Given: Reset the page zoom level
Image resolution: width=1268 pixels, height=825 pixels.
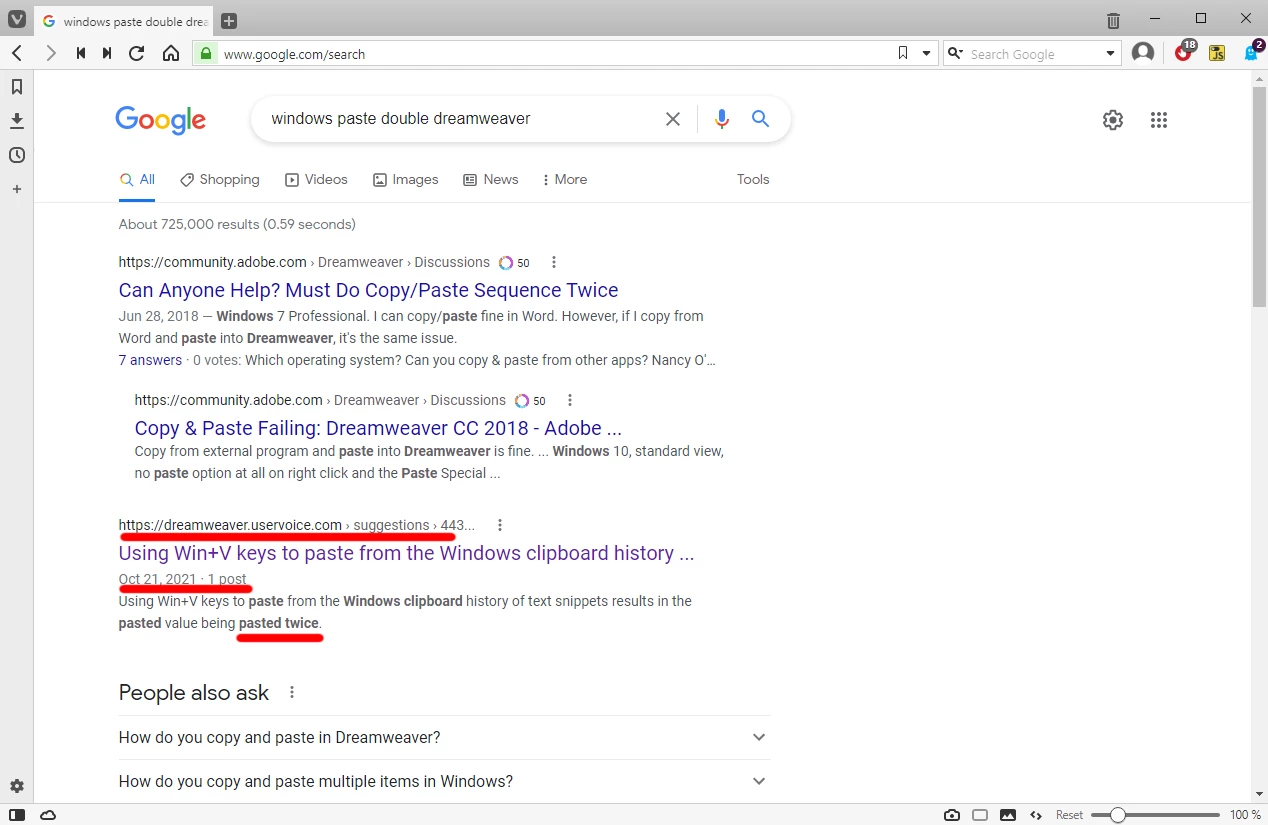Looking at the screenshot, I should pos(1069,815).
